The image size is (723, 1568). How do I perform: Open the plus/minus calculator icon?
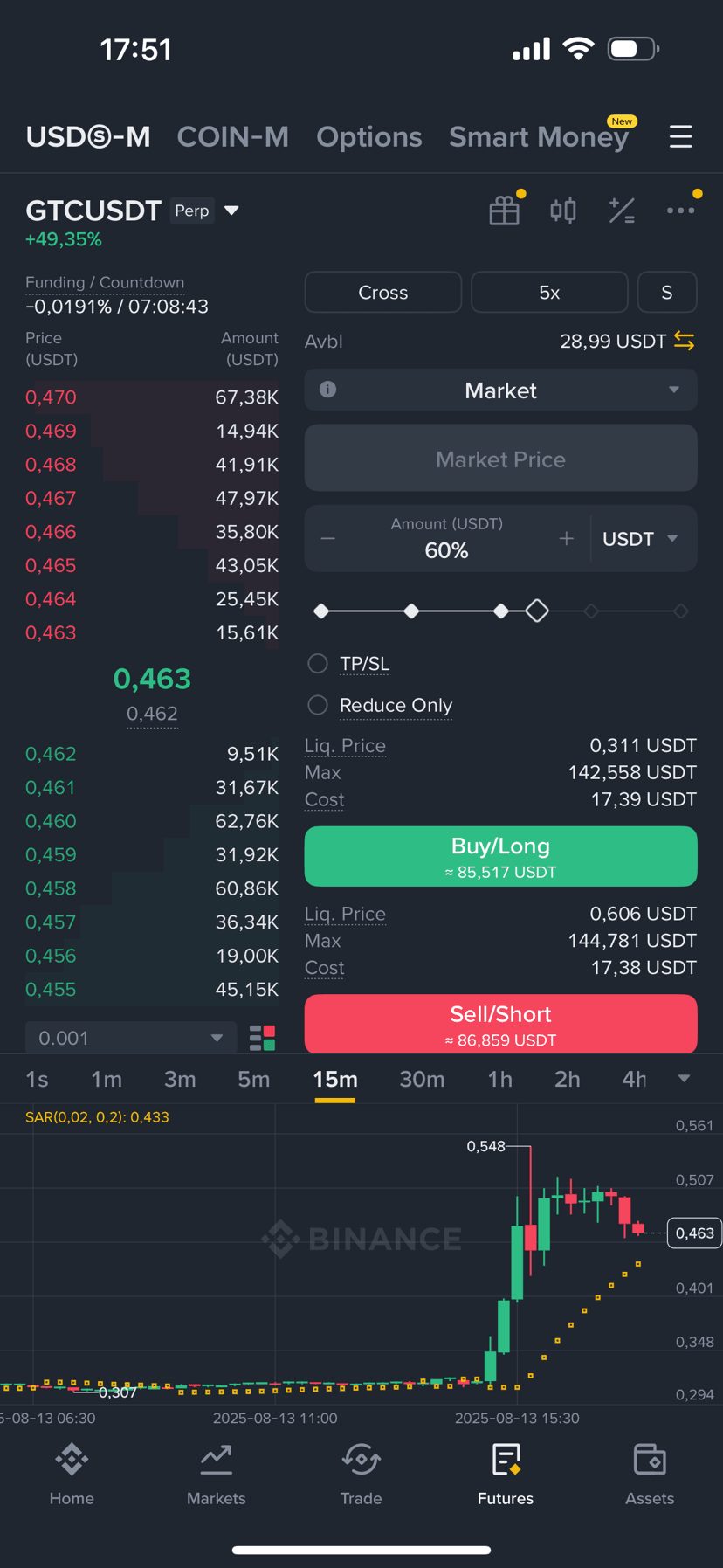[622, 211]
